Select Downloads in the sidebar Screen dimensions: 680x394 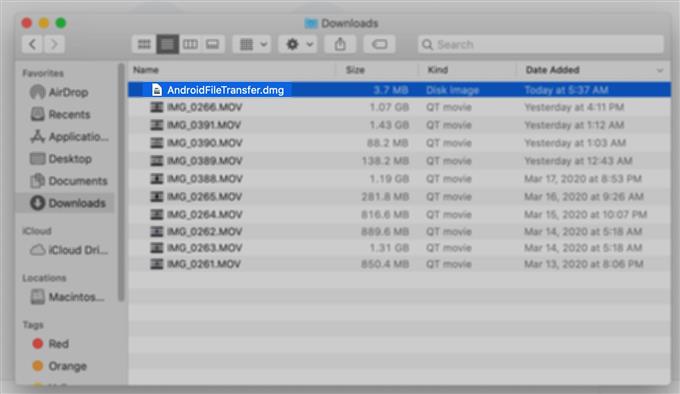tap(65, 203)
